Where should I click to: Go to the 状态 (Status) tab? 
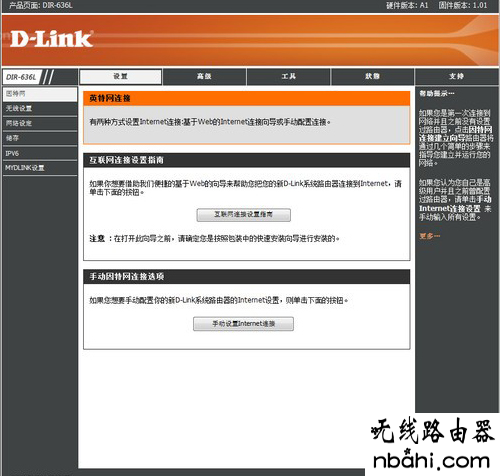(372, 77)
